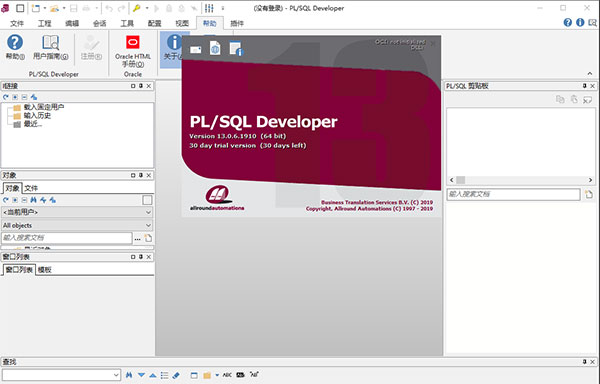Toggle the regular expression 'AB' search option
The height and width of the screenshot is (384, 600).
tap(254, 375)
